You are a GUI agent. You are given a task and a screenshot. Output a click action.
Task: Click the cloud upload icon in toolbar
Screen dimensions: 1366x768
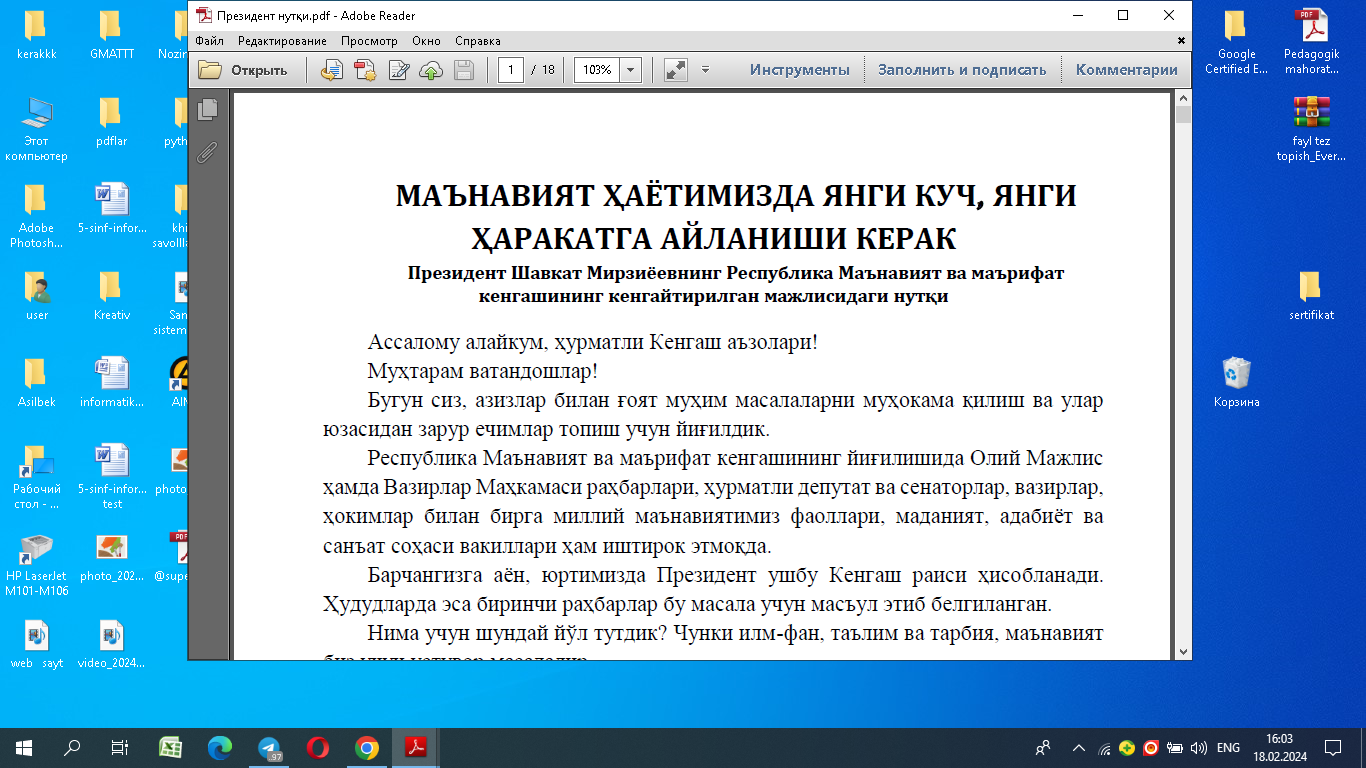[431, 70]
